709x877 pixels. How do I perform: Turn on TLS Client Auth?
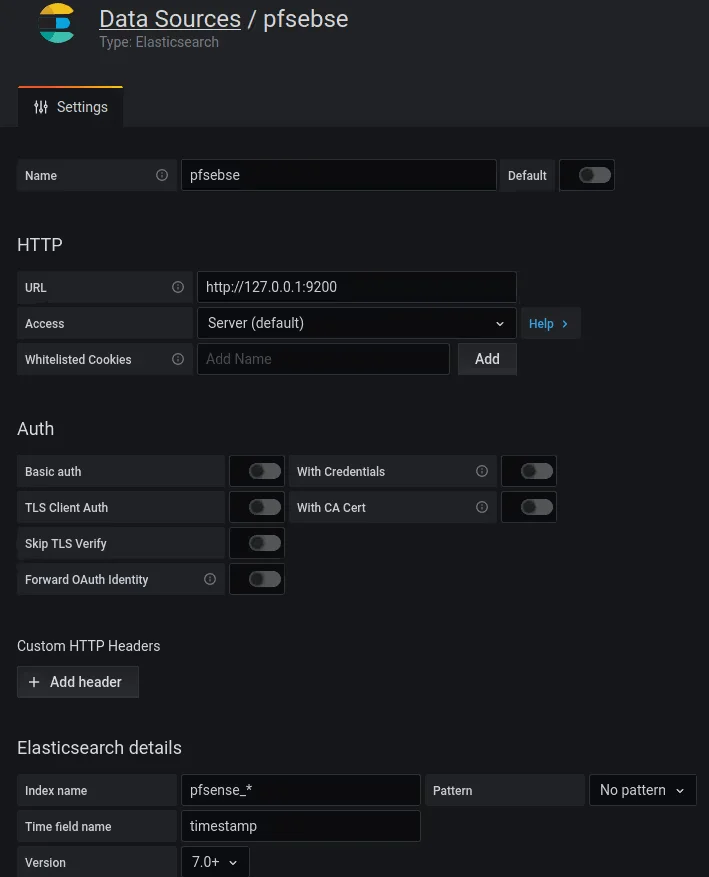(x=264, y=507)
